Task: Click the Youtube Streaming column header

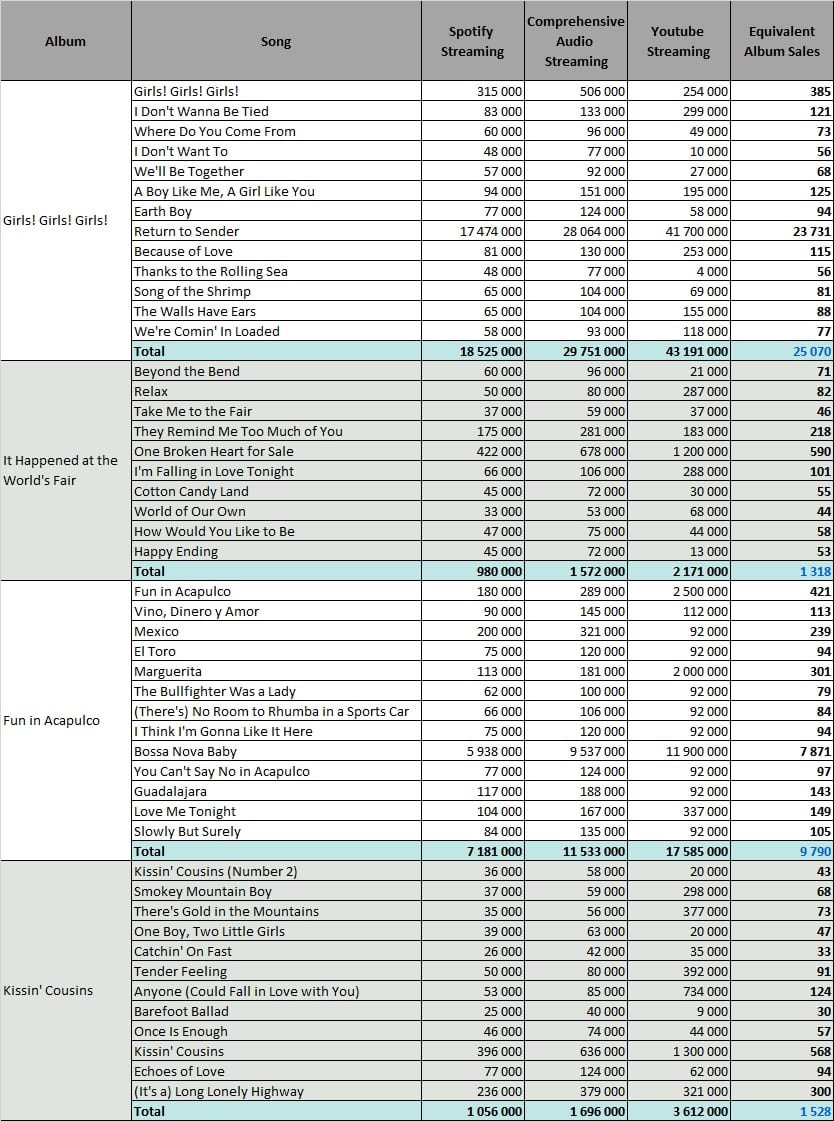Action: pos(678,41)
